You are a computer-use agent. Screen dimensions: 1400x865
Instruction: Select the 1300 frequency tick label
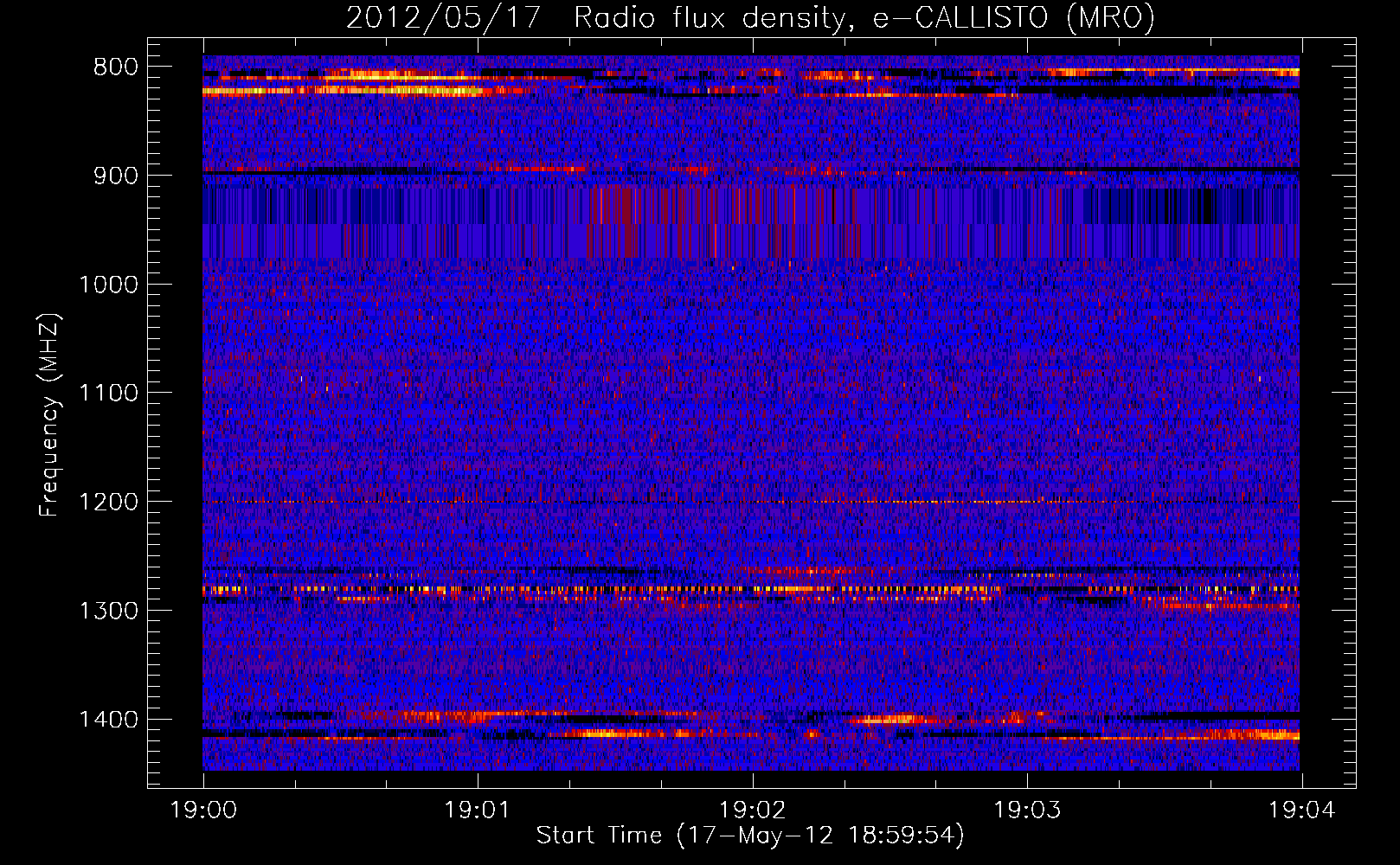pos(109,611)
